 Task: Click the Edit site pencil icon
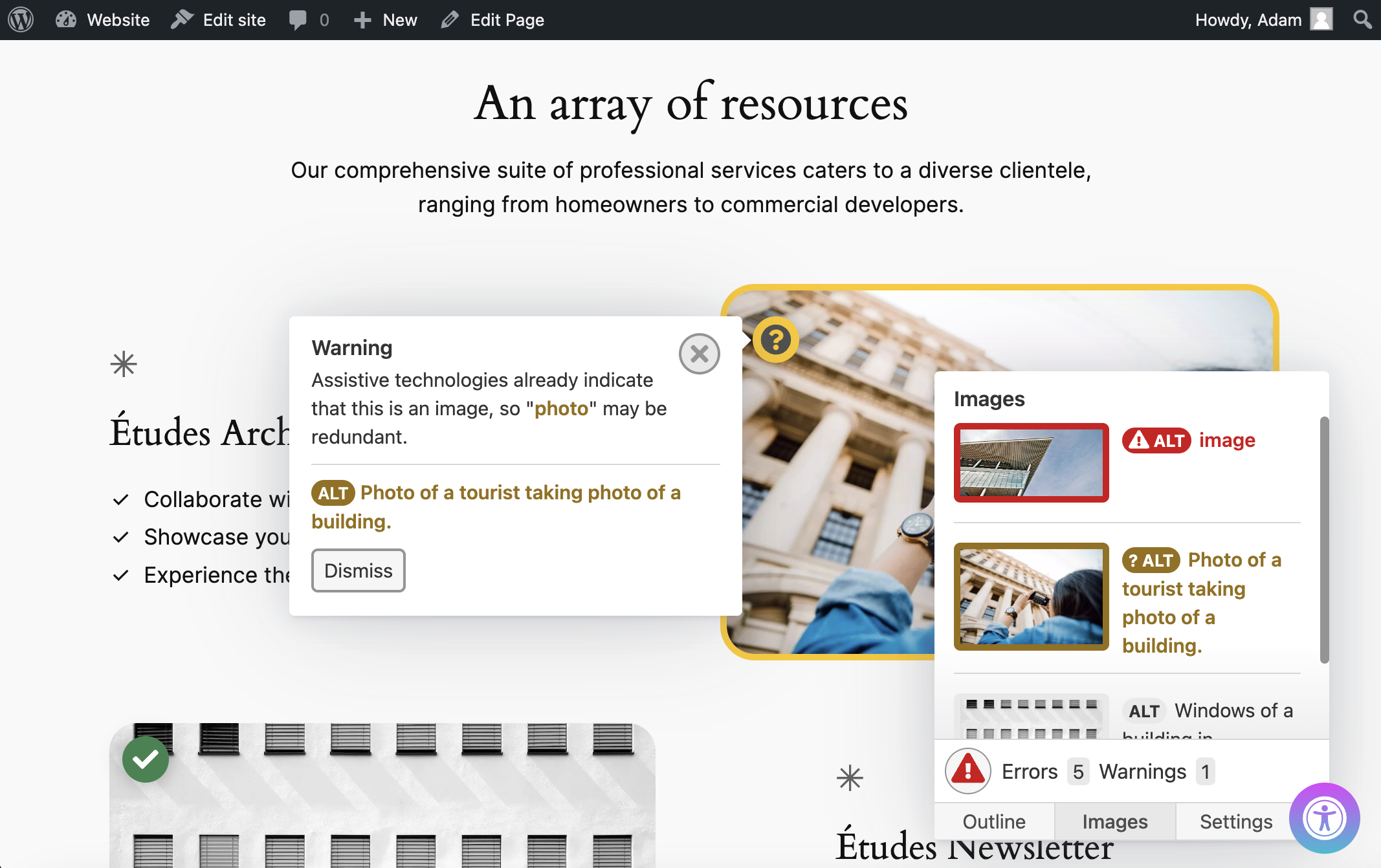click(183, 20)
